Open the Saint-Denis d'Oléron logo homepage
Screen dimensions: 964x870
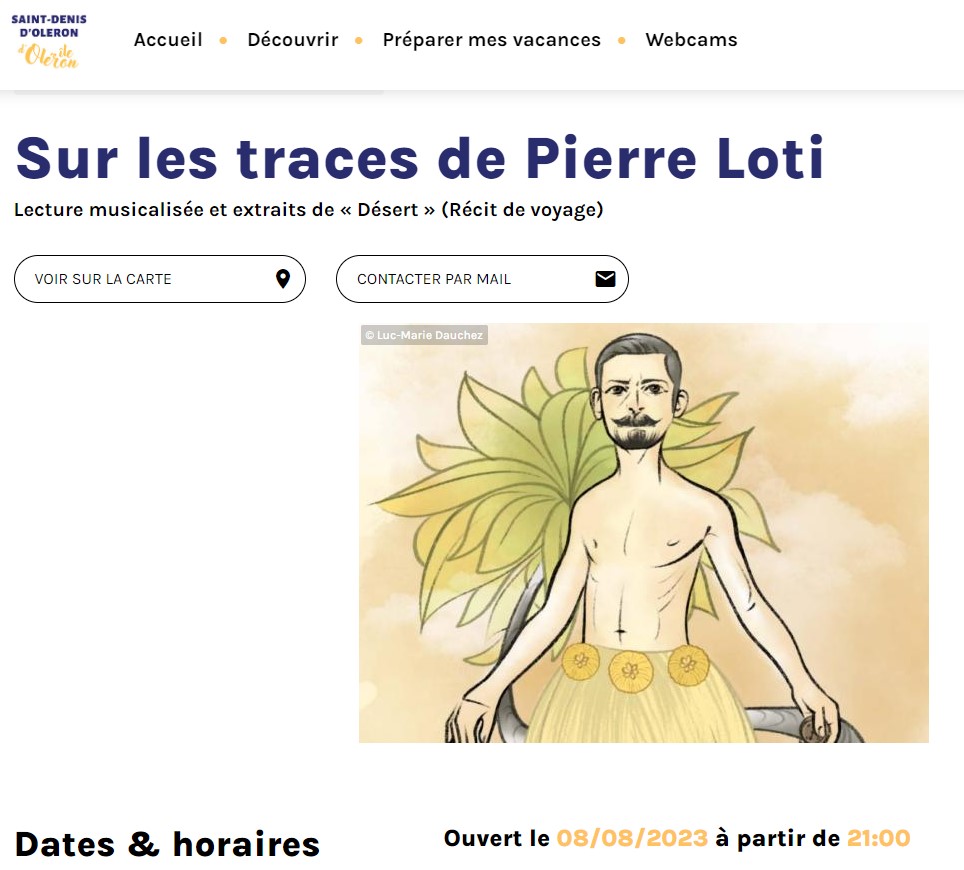click(49, 41)
